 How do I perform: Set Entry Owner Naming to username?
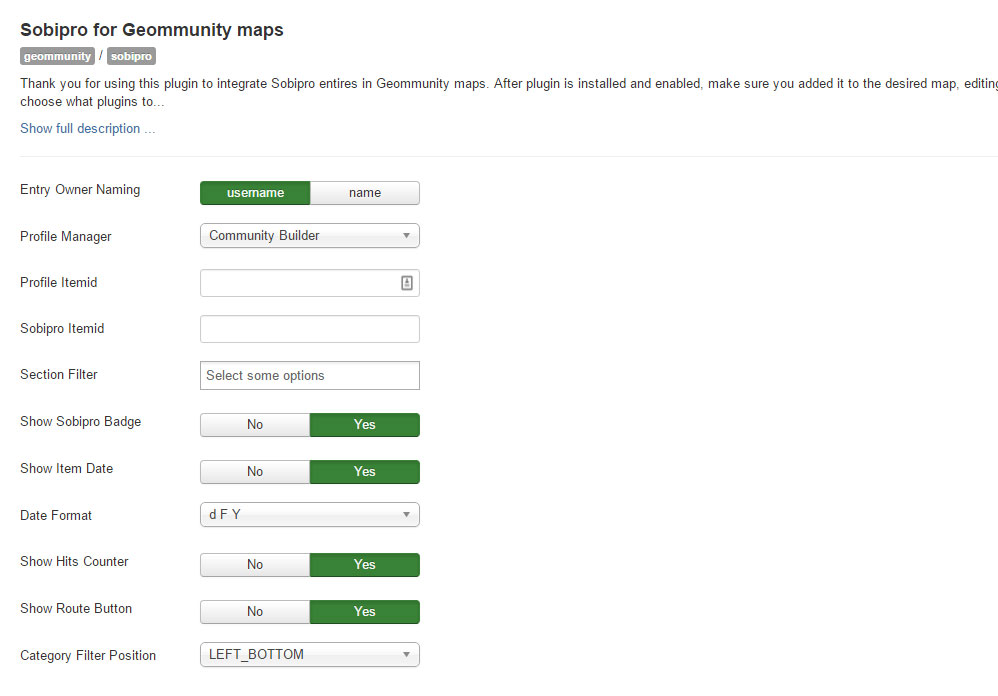coord(255,193)
